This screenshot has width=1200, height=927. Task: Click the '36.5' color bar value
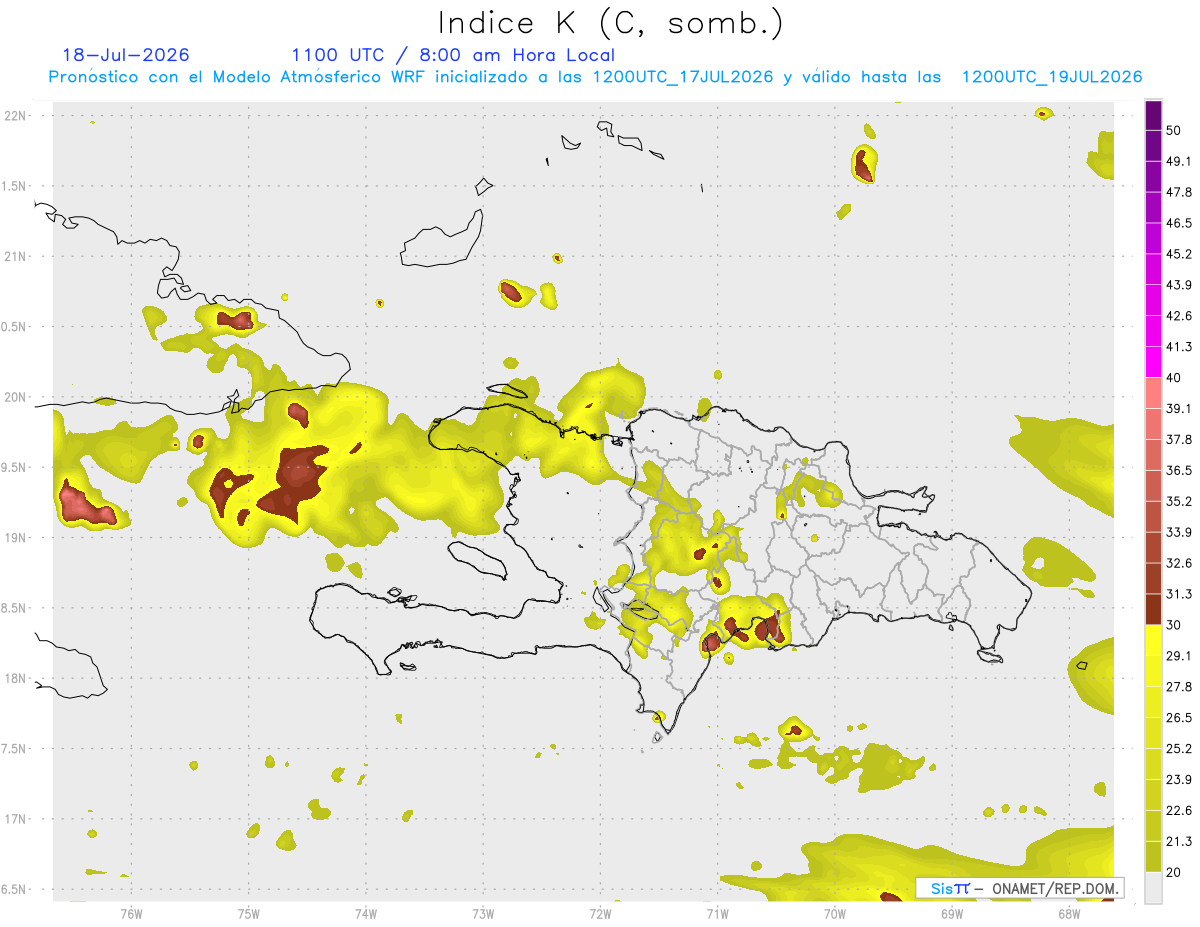1180,470
